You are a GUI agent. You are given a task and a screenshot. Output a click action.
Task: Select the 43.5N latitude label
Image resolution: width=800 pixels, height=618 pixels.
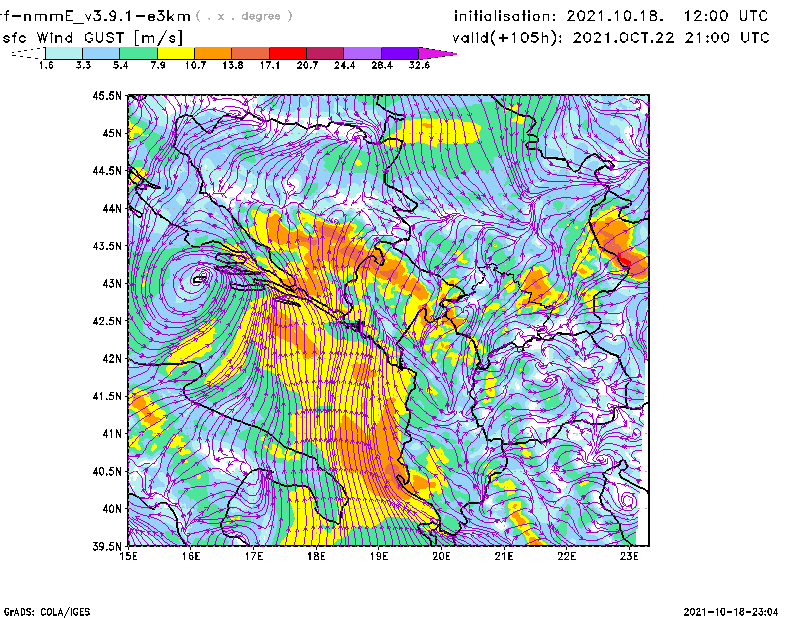[x=107, y=246]
